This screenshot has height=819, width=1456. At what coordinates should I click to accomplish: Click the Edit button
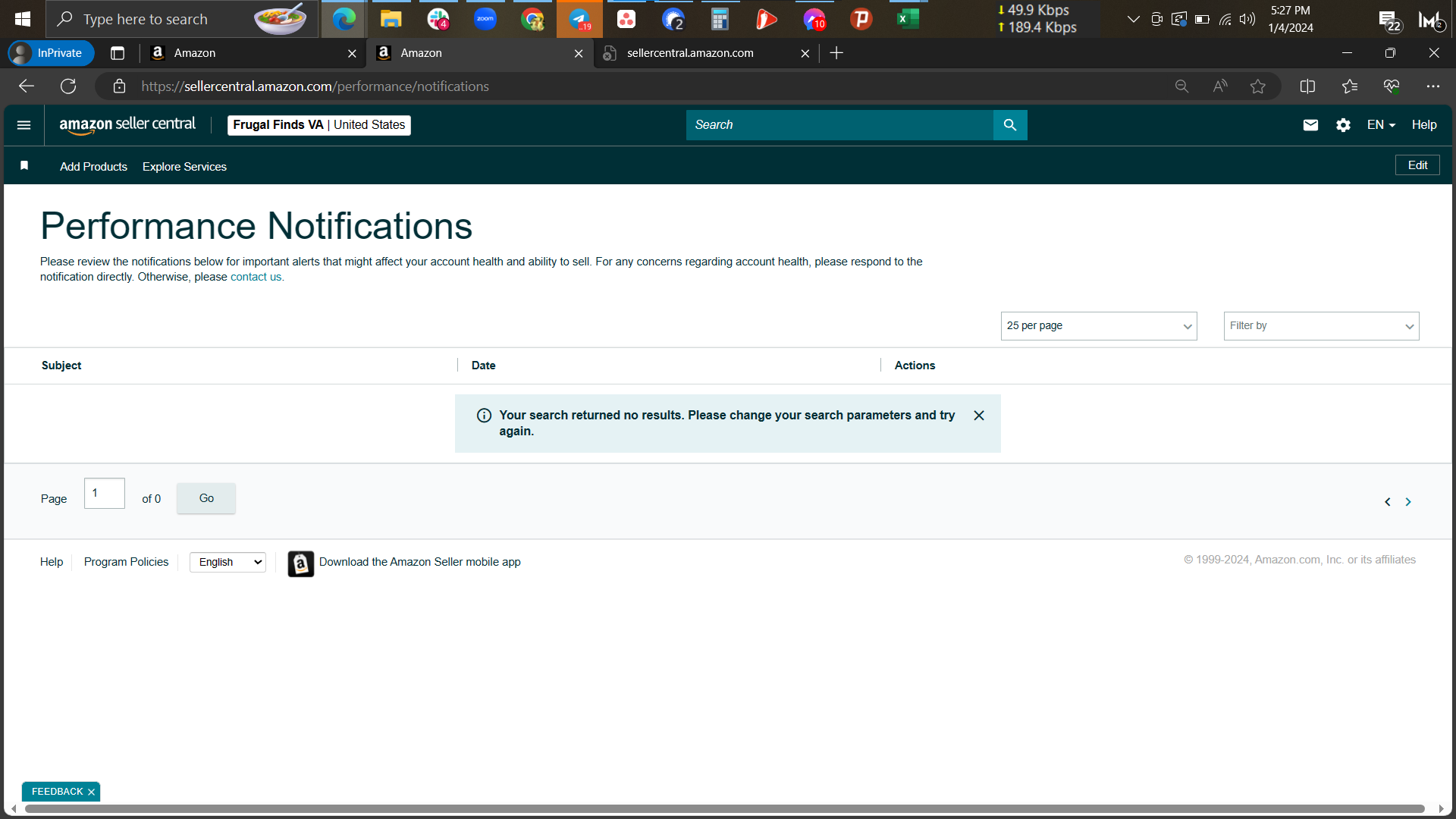pos(1417,165)
